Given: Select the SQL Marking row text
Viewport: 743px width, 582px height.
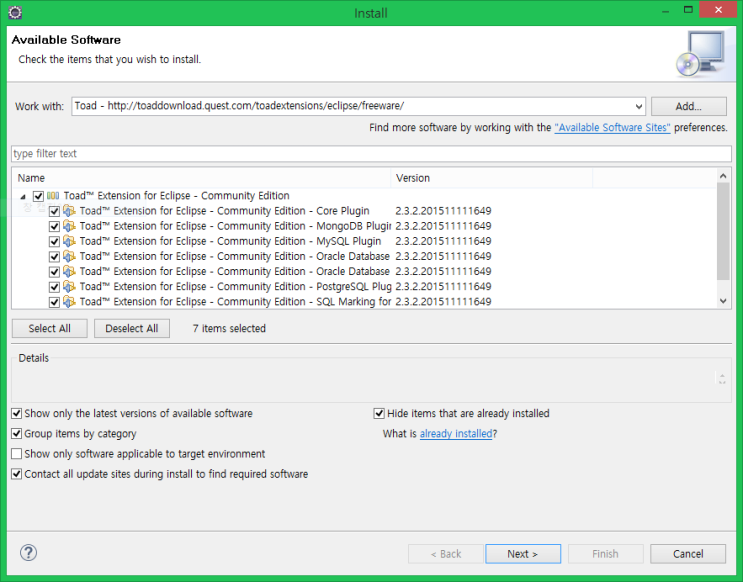Looking at the screenshot, I should [235, 302].
